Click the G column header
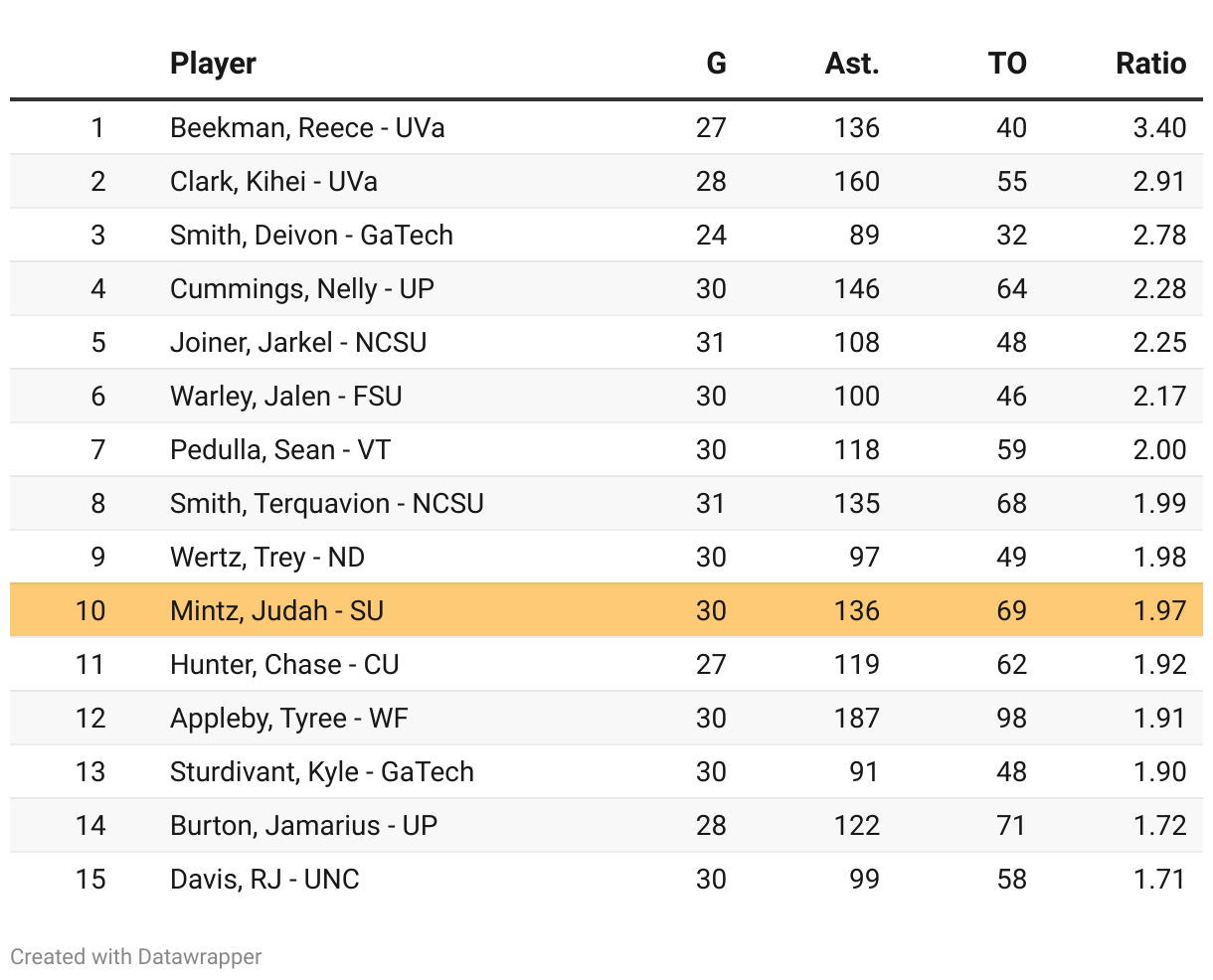The width and height of the screenshot is (1213, 980). 716,64
